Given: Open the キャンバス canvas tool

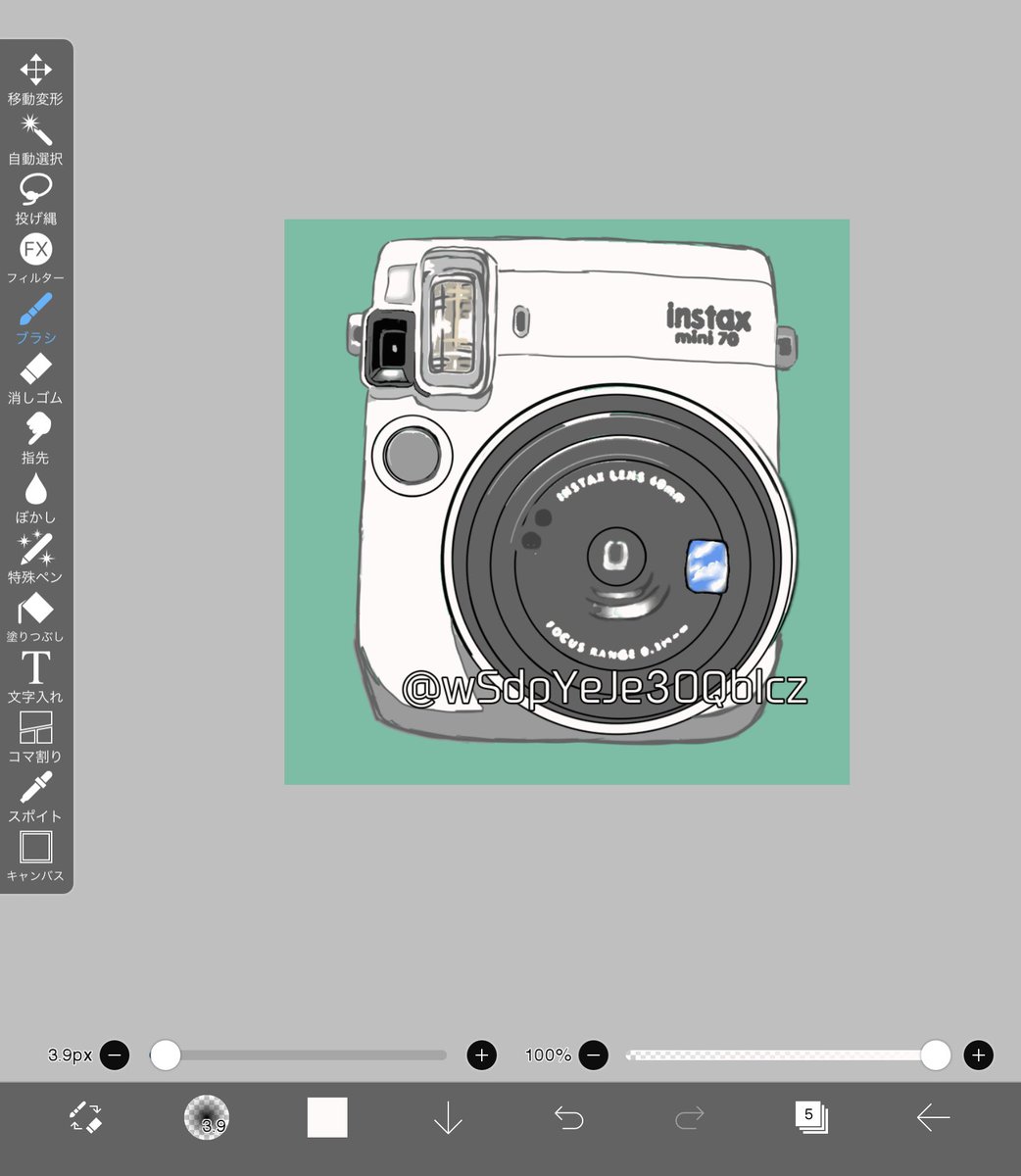Looking at the screenshot, I should point(36,857).
